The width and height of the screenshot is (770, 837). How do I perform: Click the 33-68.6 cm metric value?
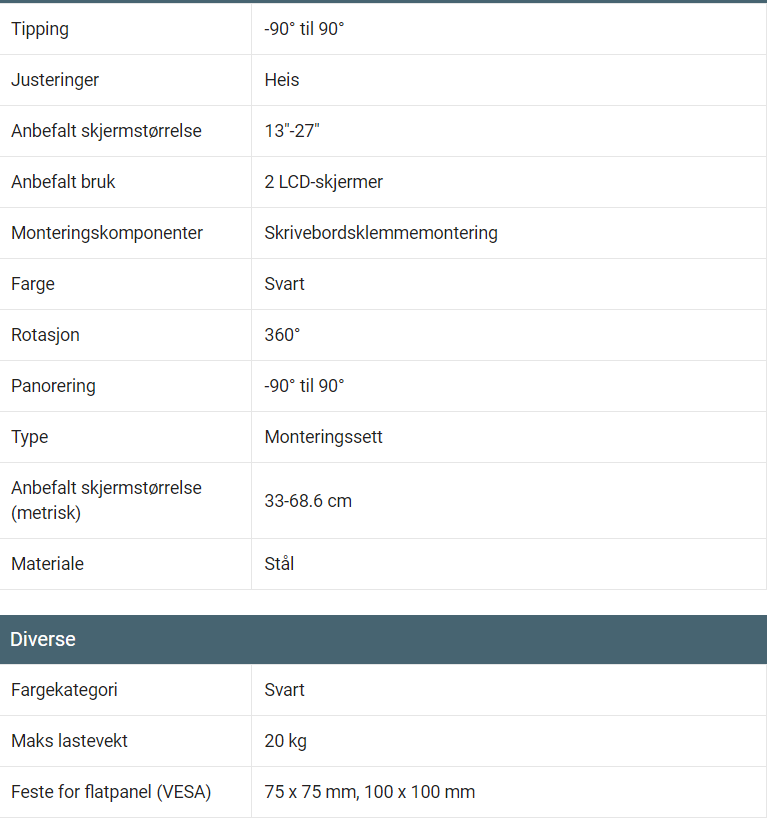tap(308, 501)
